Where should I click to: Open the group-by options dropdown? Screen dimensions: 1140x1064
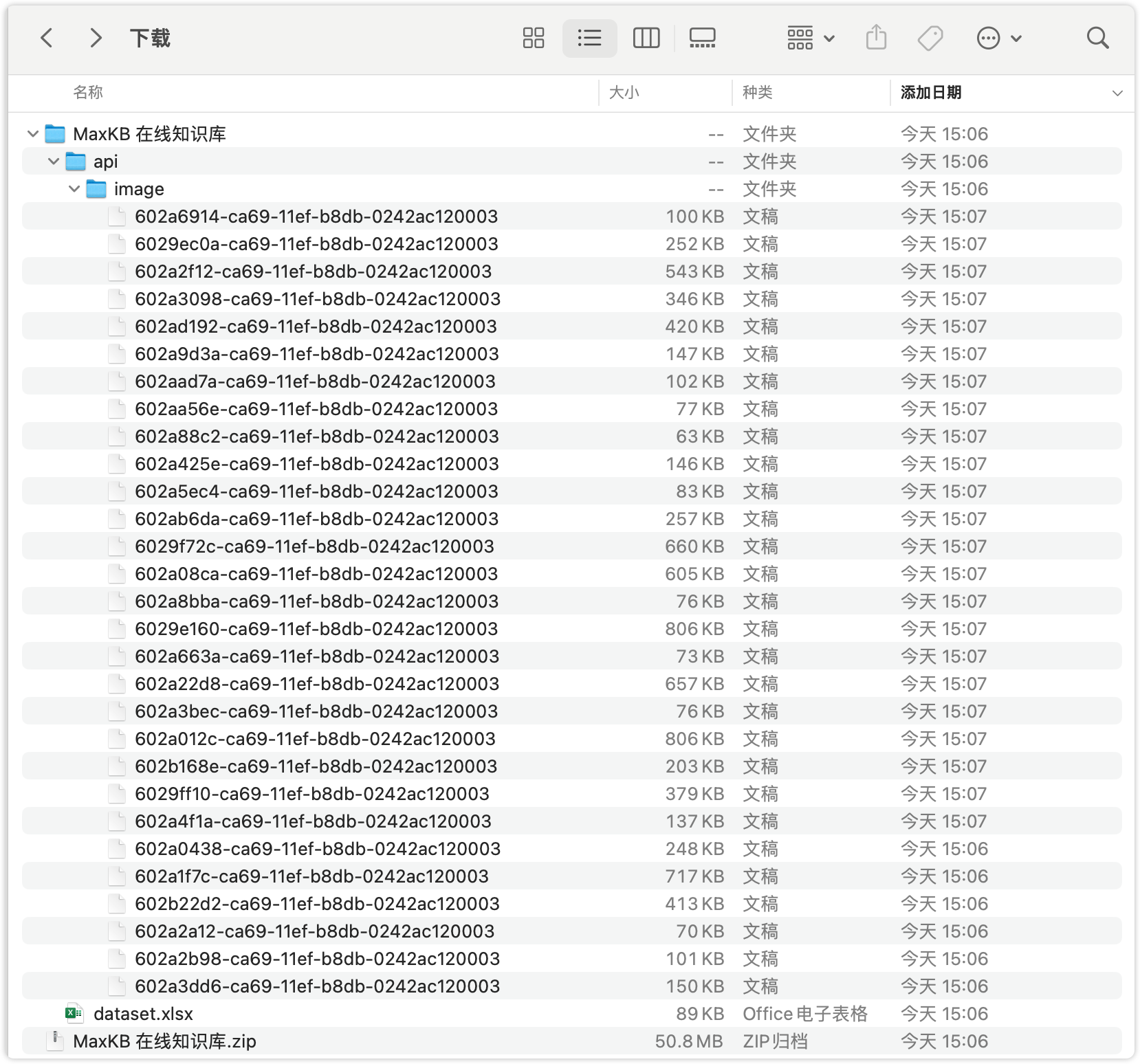(810, 38)
